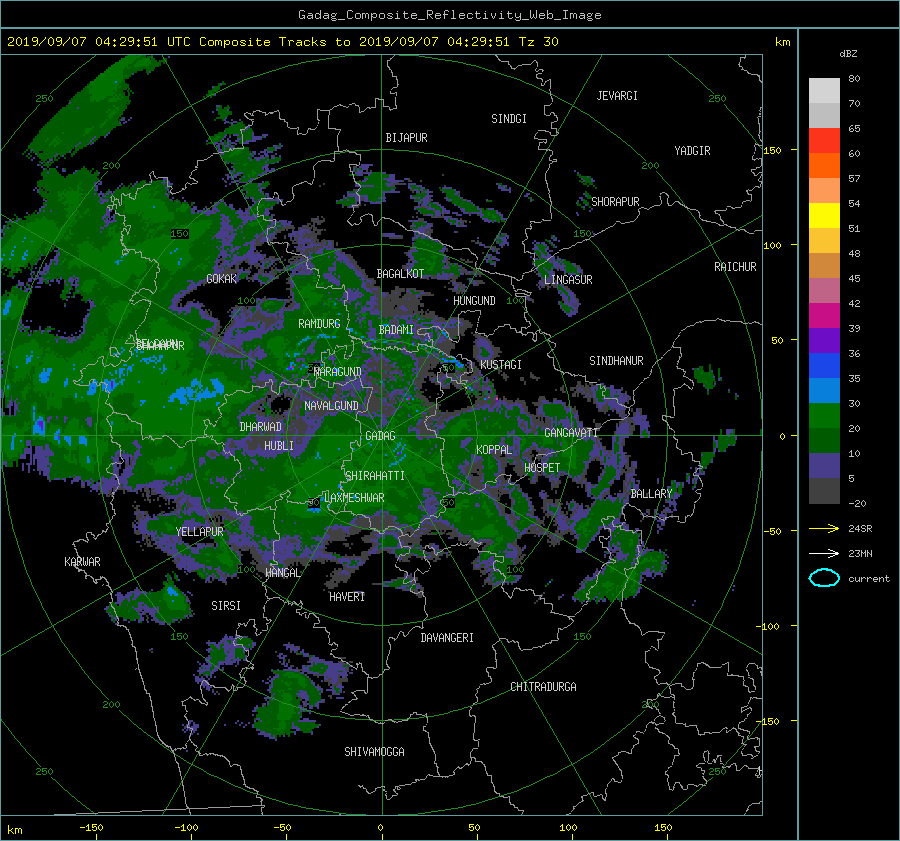
Task: Click the GOKAK label
Action: tap(222, 279)
